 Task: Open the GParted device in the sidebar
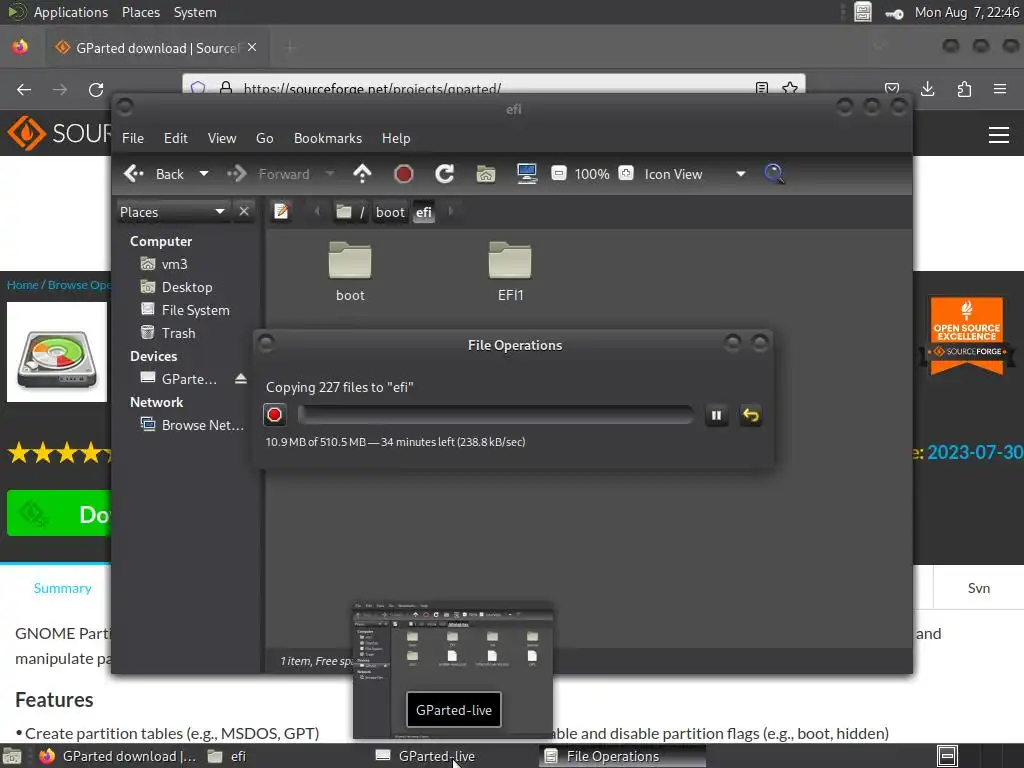click(178, 379)
